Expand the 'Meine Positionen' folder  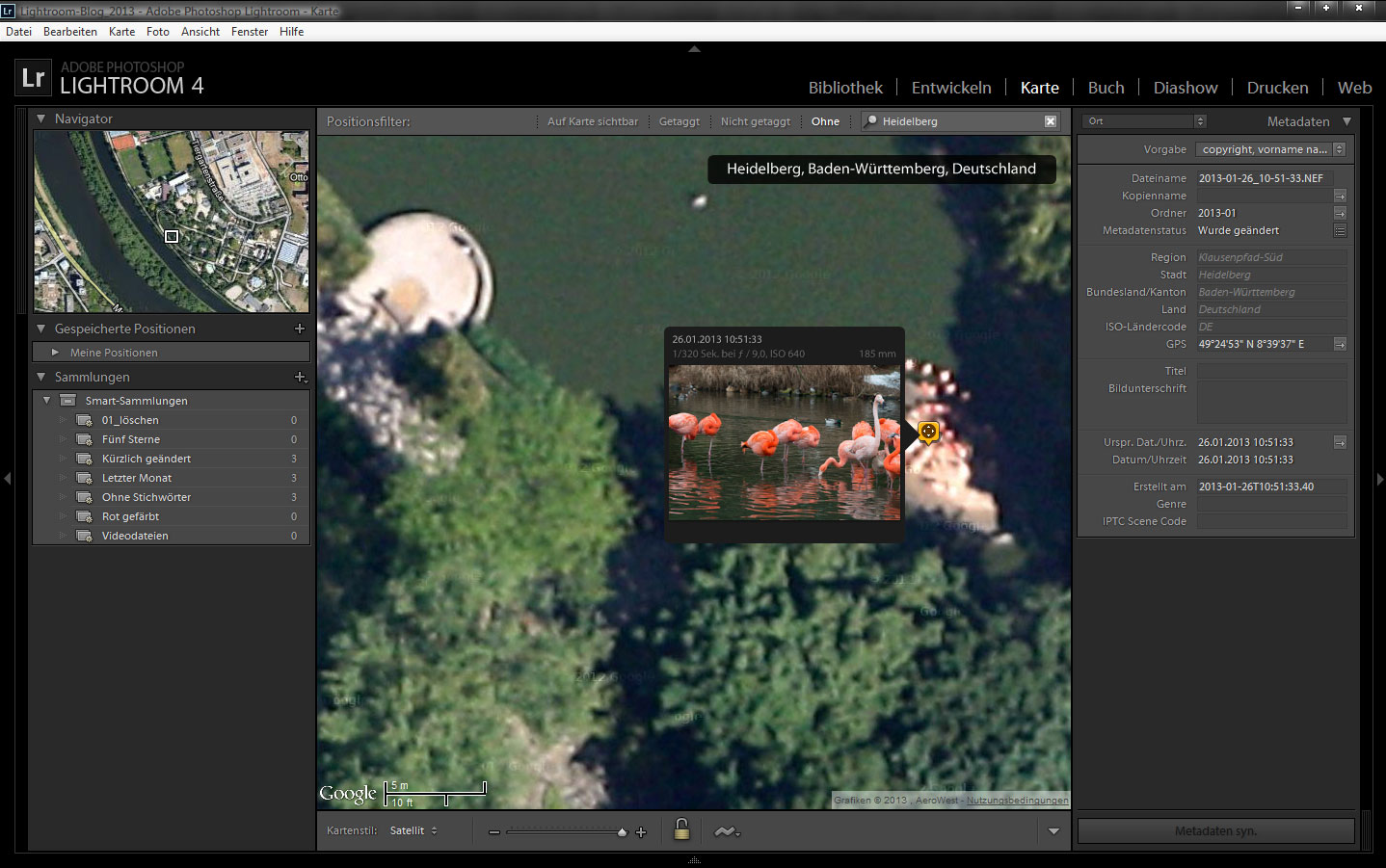click(x=56, y=353)
